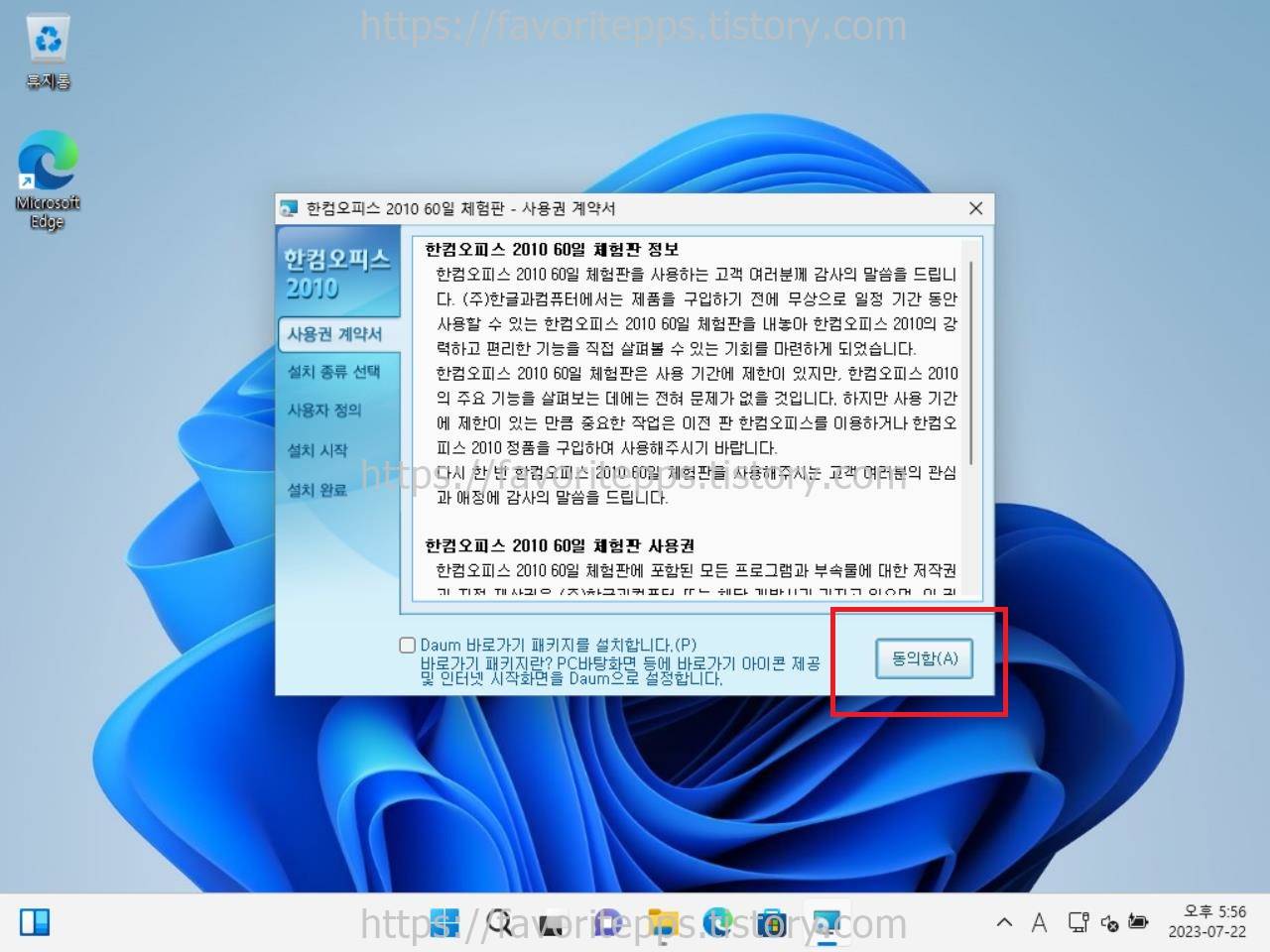The image size is (1270, 952).
Task: Click the IME input mode A indicator
Action: [x=1039, y=922]
